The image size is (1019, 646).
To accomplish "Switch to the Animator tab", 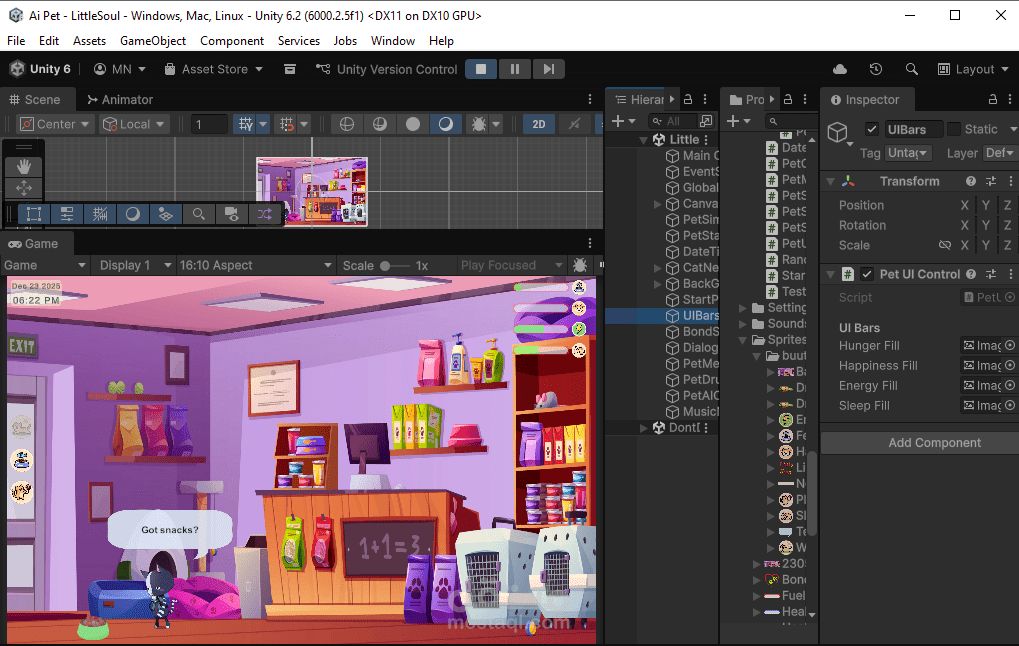I will point(120,100).
